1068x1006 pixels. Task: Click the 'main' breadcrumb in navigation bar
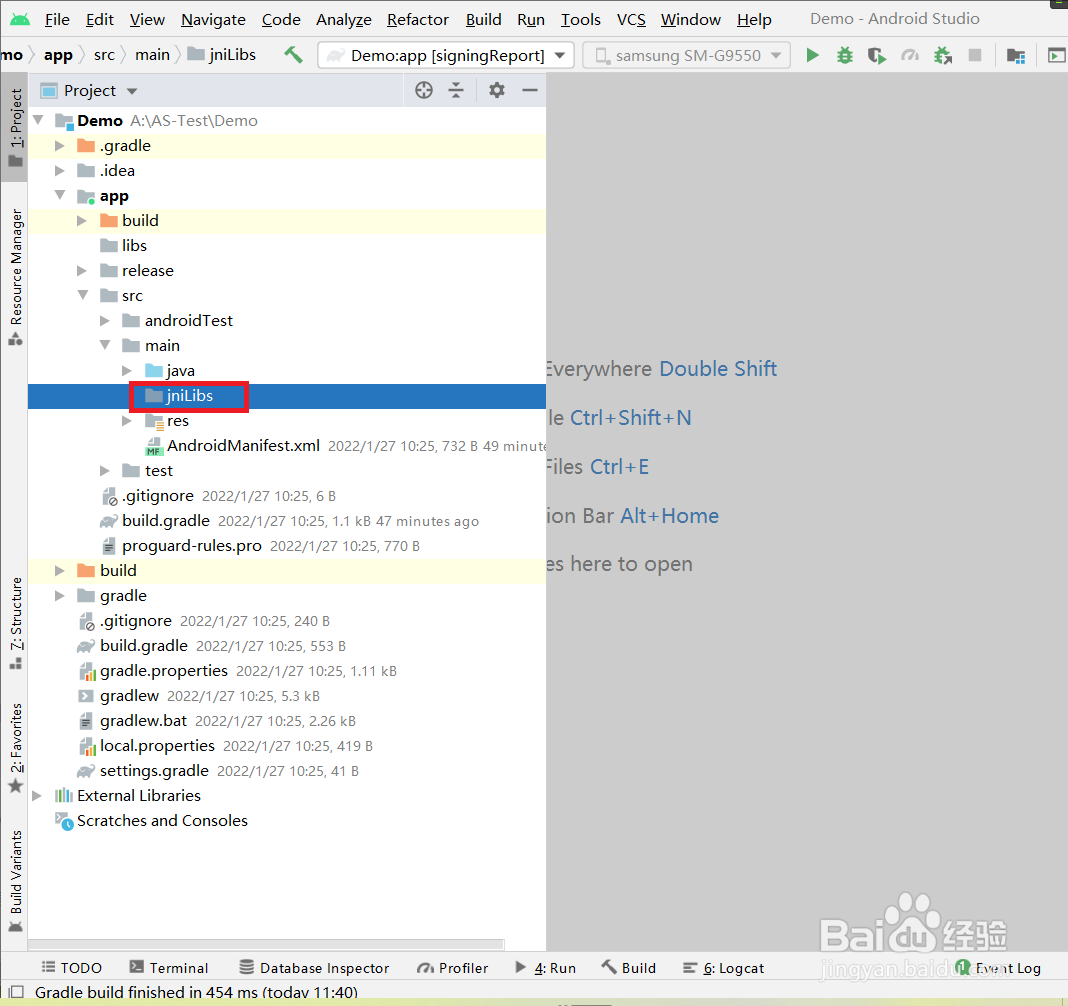pos(153,54)
